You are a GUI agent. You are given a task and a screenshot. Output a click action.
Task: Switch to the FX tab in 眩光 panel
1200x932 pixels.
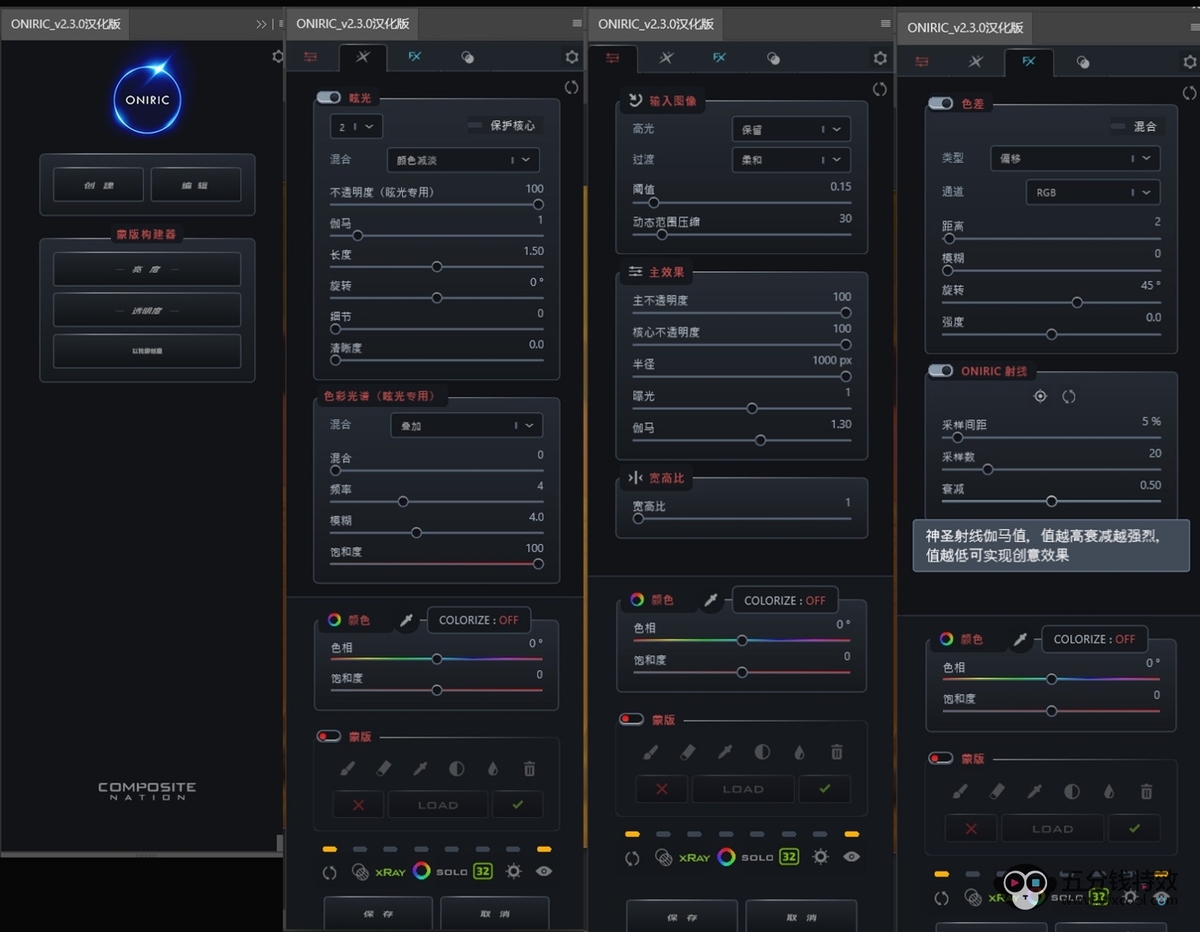[414, 57]
